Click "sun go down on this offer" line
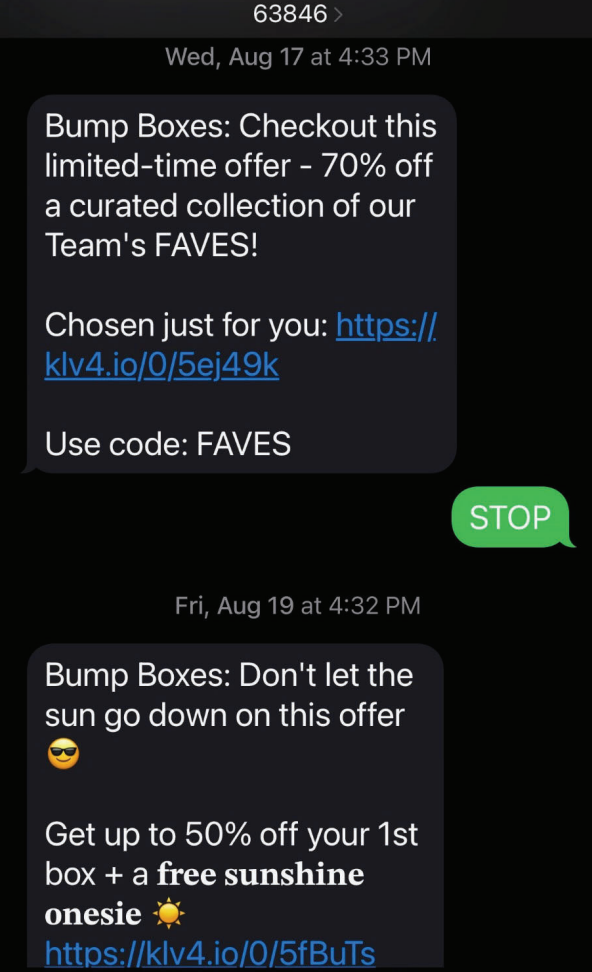This screenshot has width=592, height=972. [224, 715]
